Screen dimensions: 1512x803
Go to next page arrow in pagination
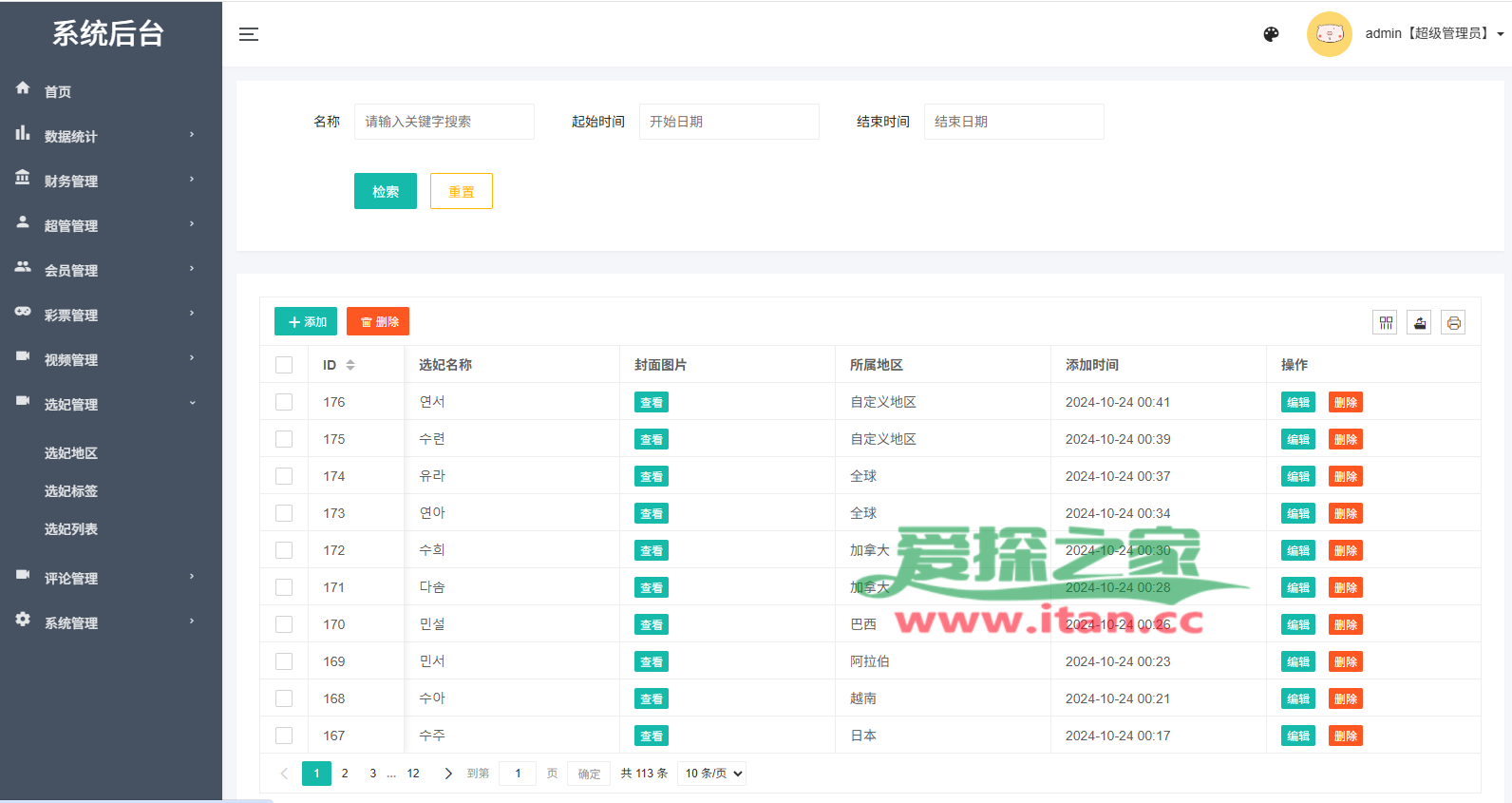pyautogui.click(x=448, y=774)
